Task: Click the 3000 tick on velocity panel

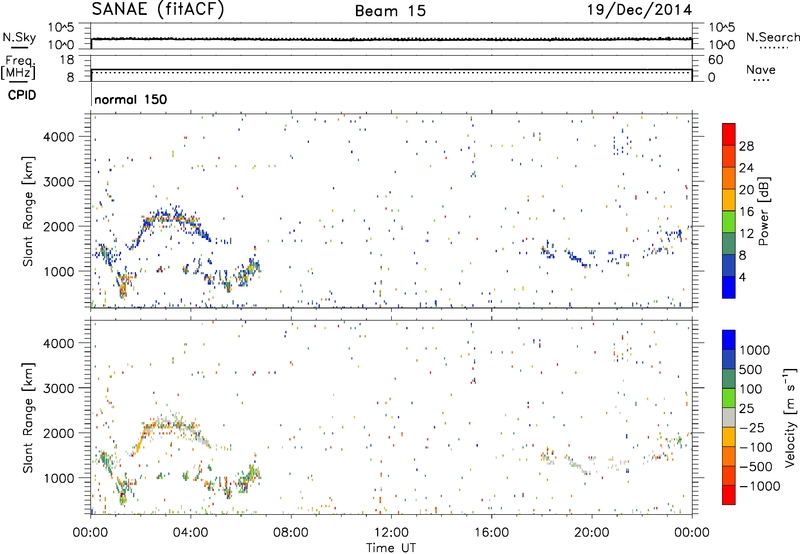Action: 59,388
